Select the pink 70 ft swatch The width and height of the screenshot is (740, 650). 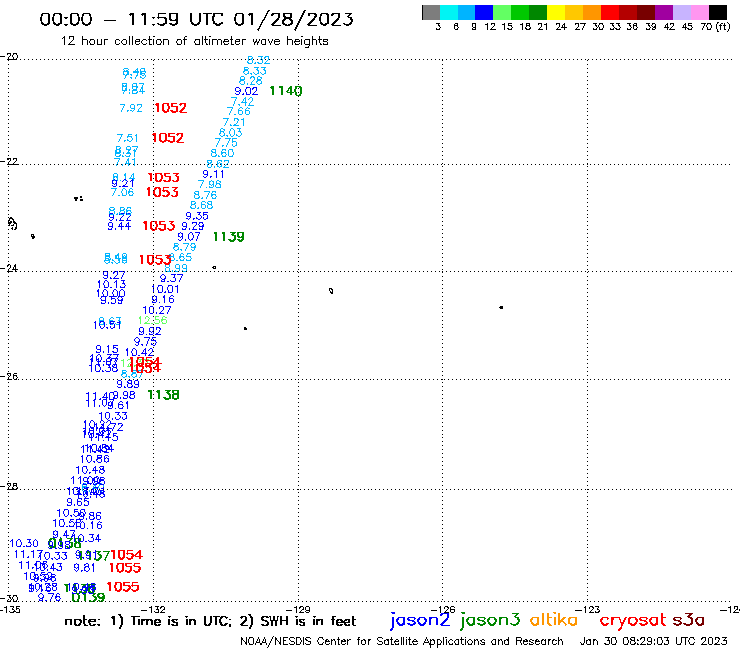[700, 12]
